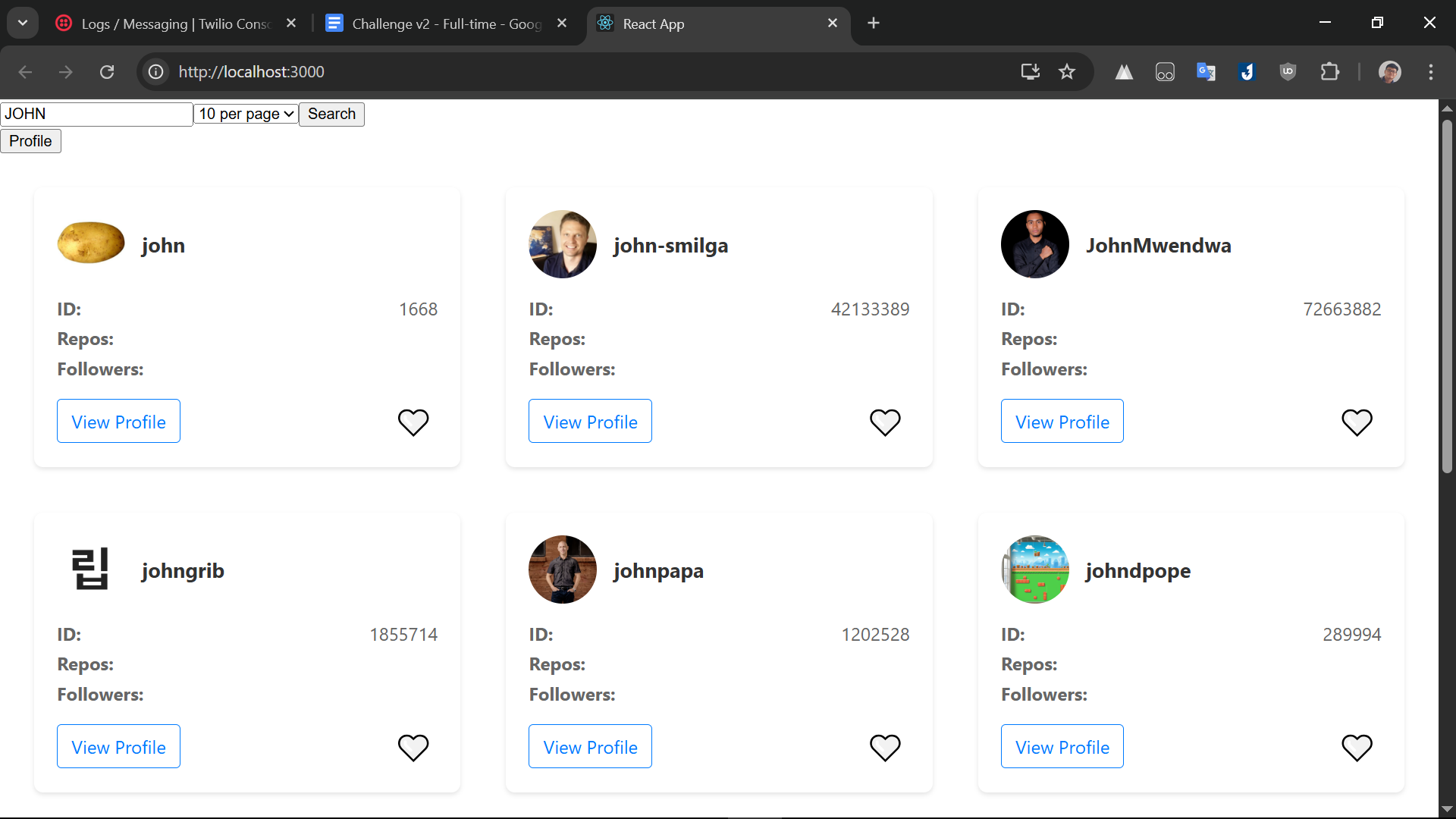The height and width of the screenshot is (819, 1456).
Task: Close the Twilio Console tab
Action: click(291, 24)
